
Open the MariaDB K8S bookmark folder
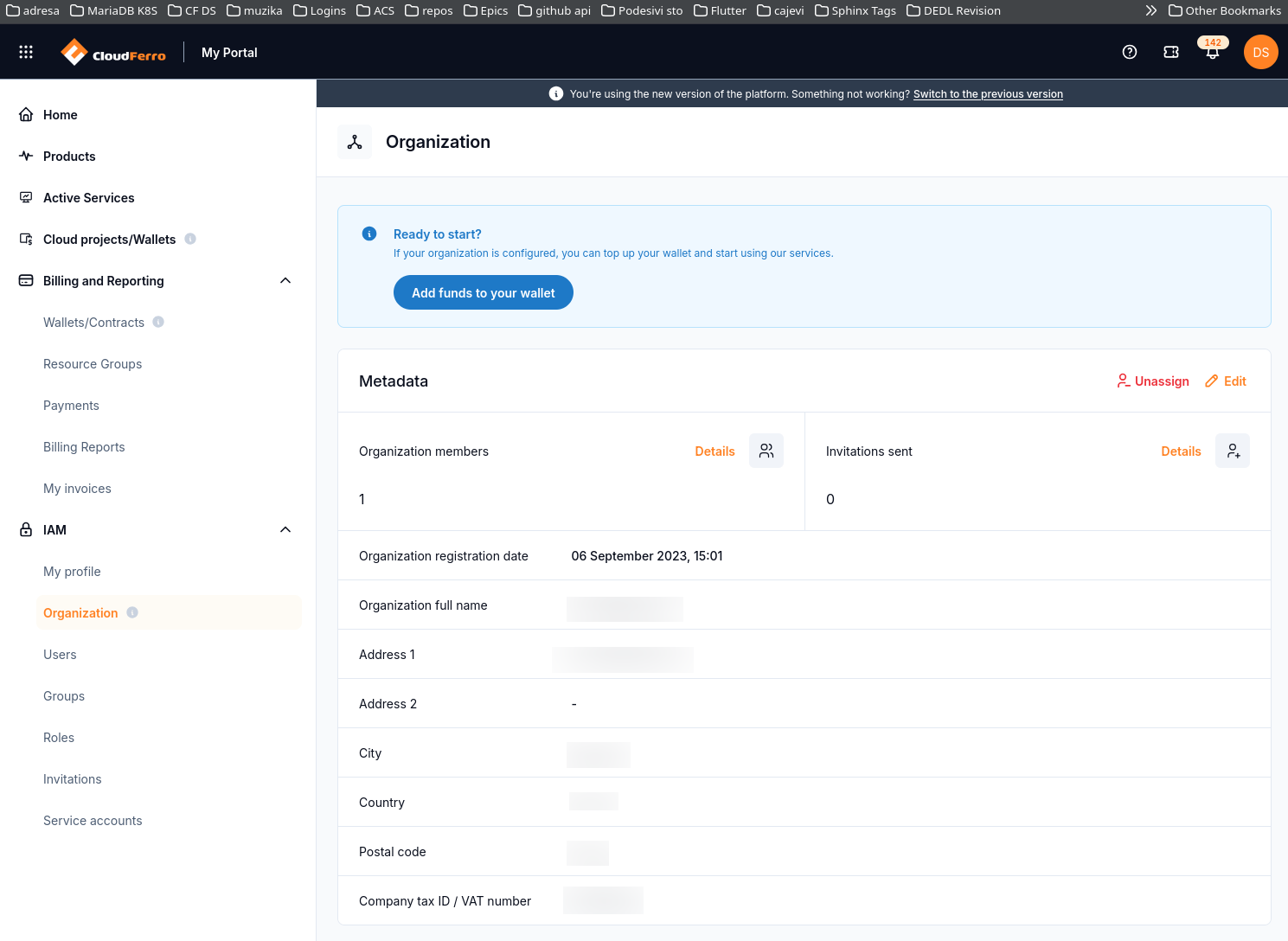click(x=113, y=10)
